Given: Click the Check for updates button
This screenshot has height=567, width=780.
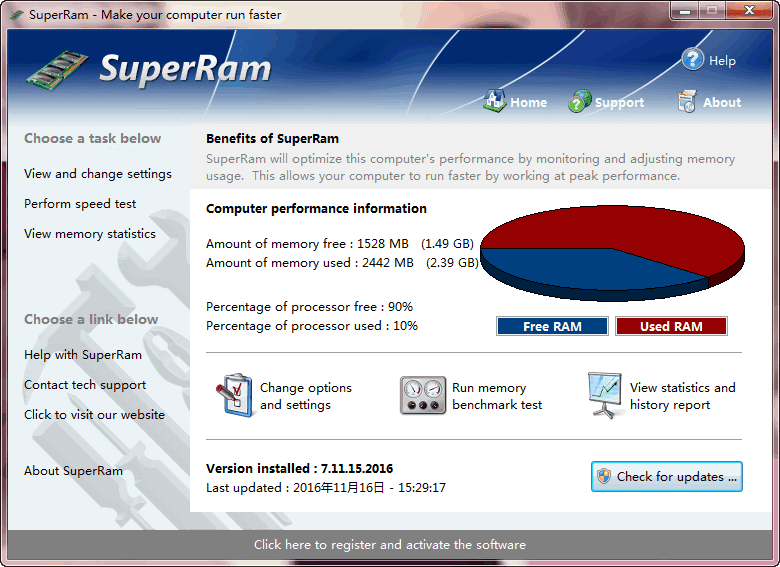Looking at the screenshot, I should point(667,476).
